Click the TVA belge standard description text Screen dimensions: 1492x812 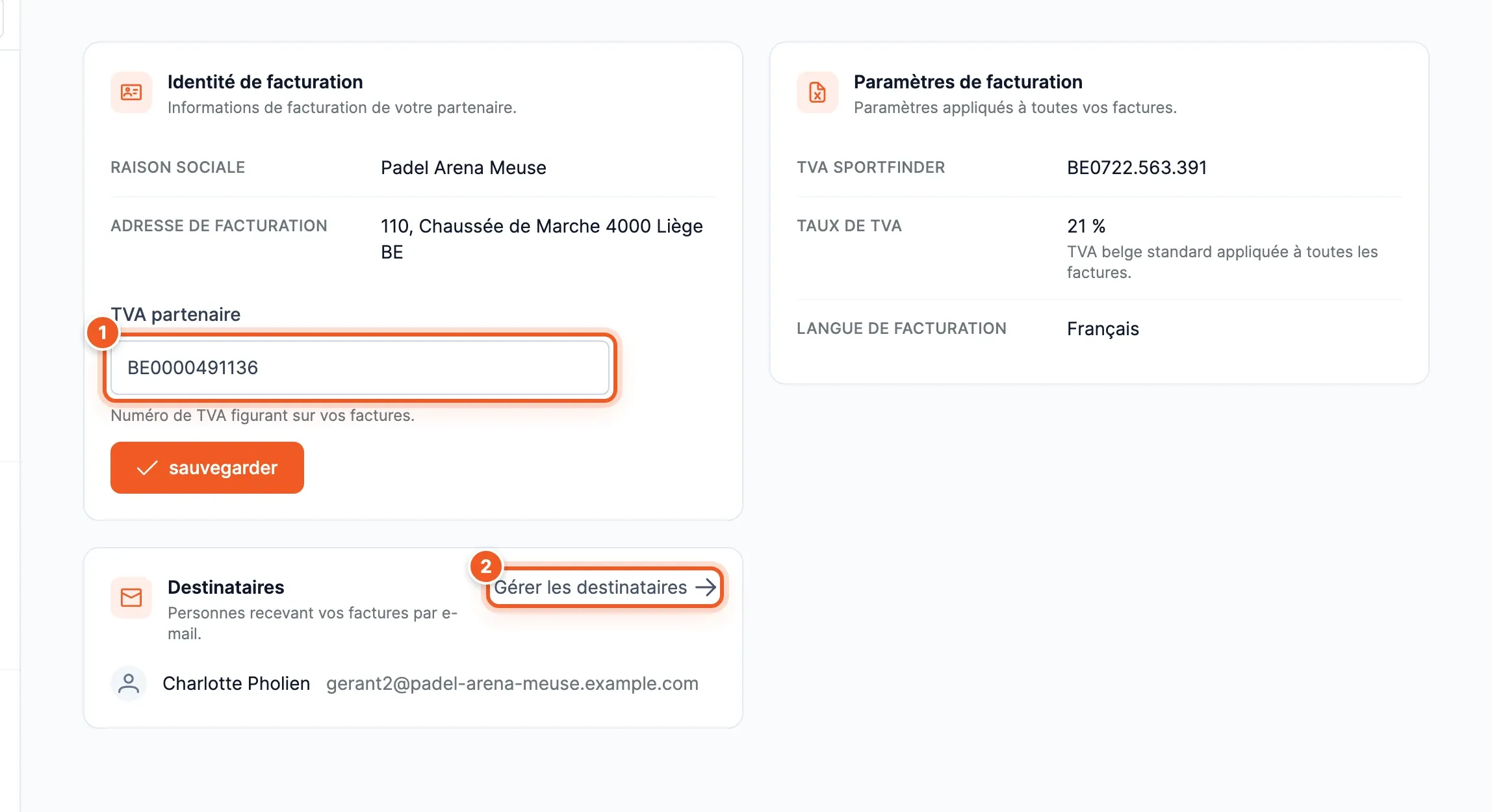pyautogui.click(x=1222, y=262)
